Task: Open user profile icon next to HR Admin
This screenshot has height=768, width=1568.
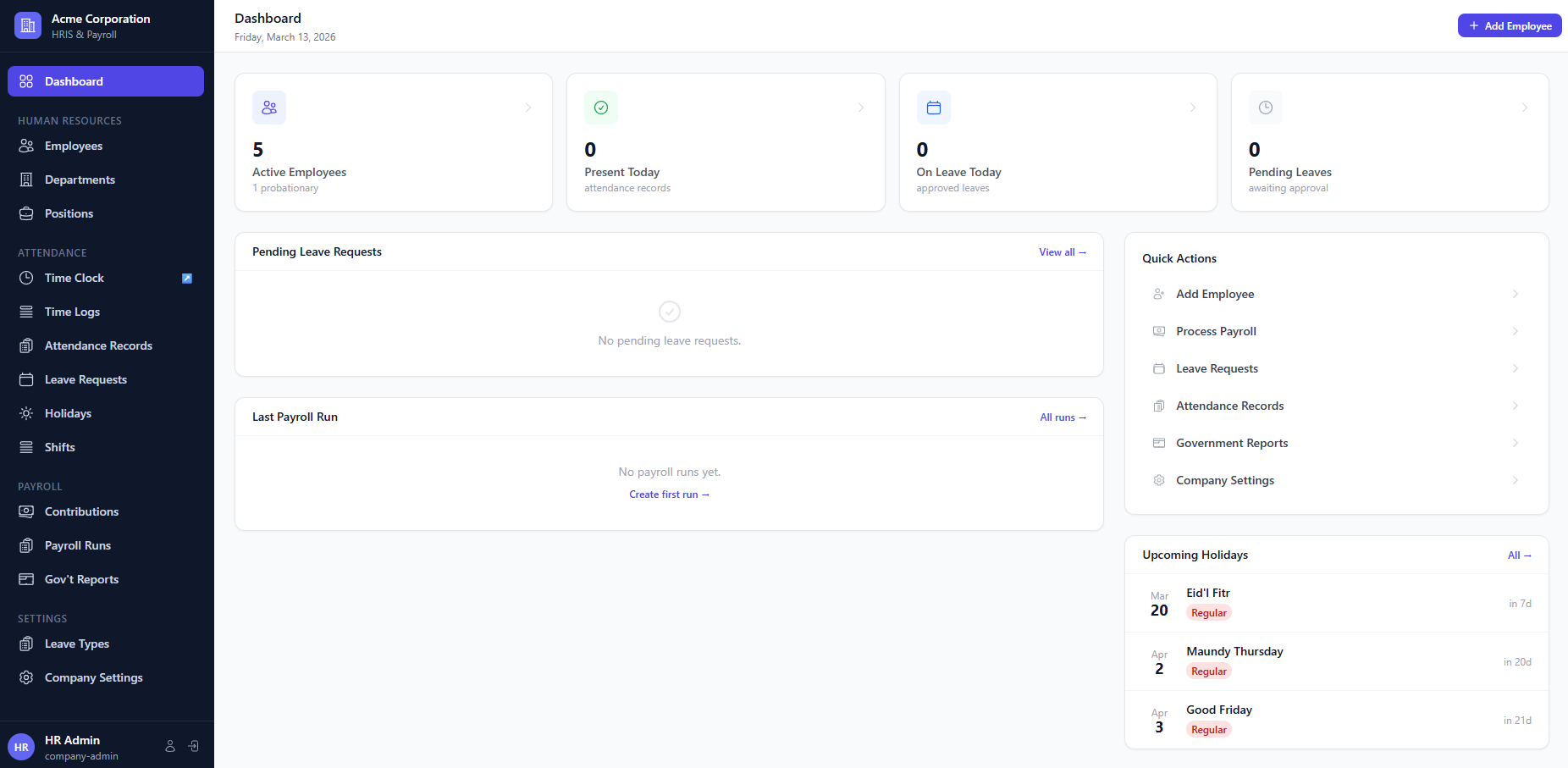Action: 170,746
